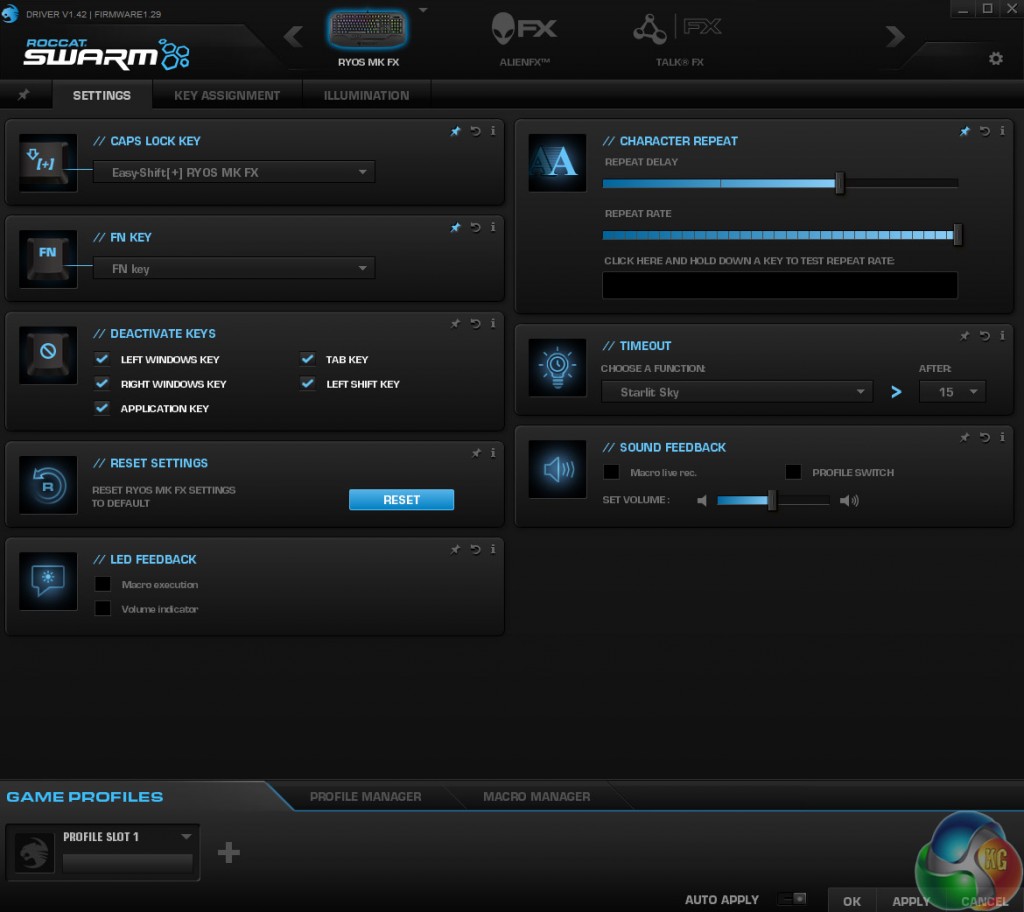Image resolution: width=1024 pixels, height=912 pixels.
Task: Open the Timeout function dropdown
Action: point(737,392)
